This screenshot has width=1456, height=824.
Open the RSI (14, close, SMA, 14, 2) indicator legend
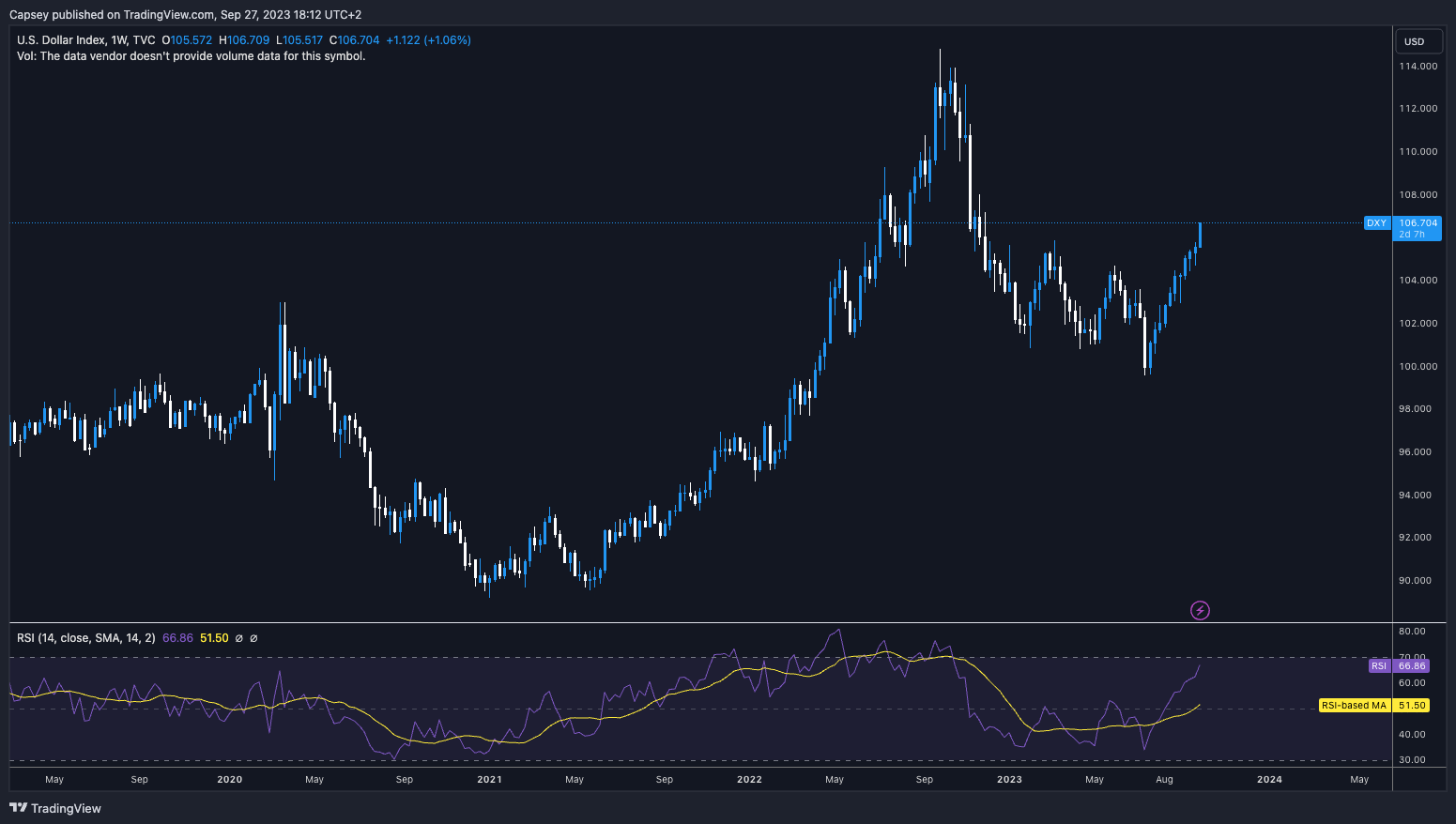click(86, 638)
